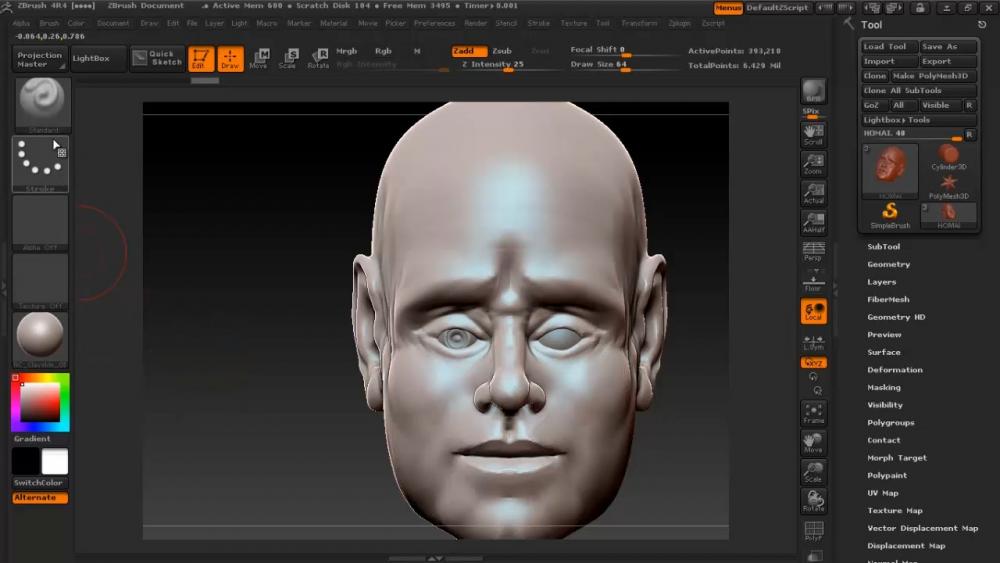
Task: Open the Preferences menu
Action: [434, 23]
